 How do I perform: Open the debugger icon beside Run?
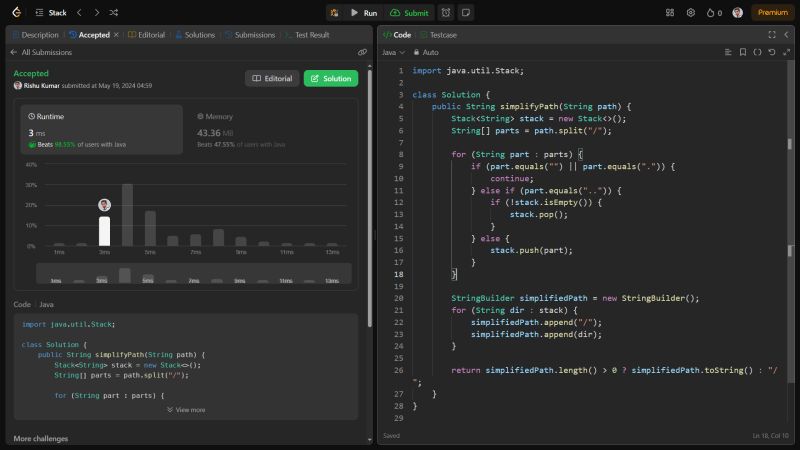tap(335, 13)
